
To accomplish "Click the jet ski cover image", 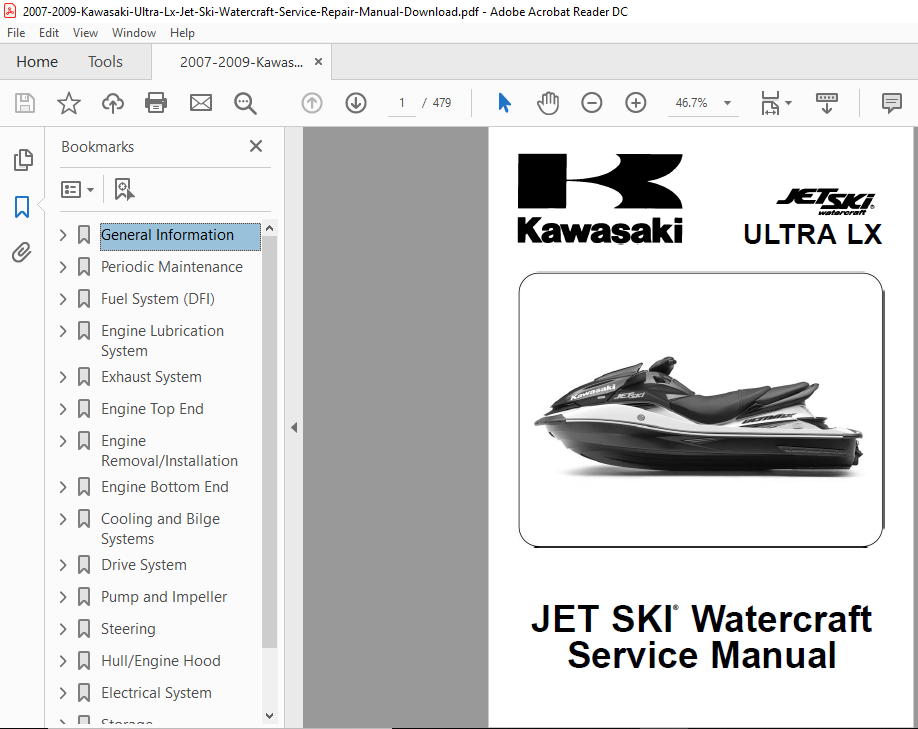I will pos(701,410).
